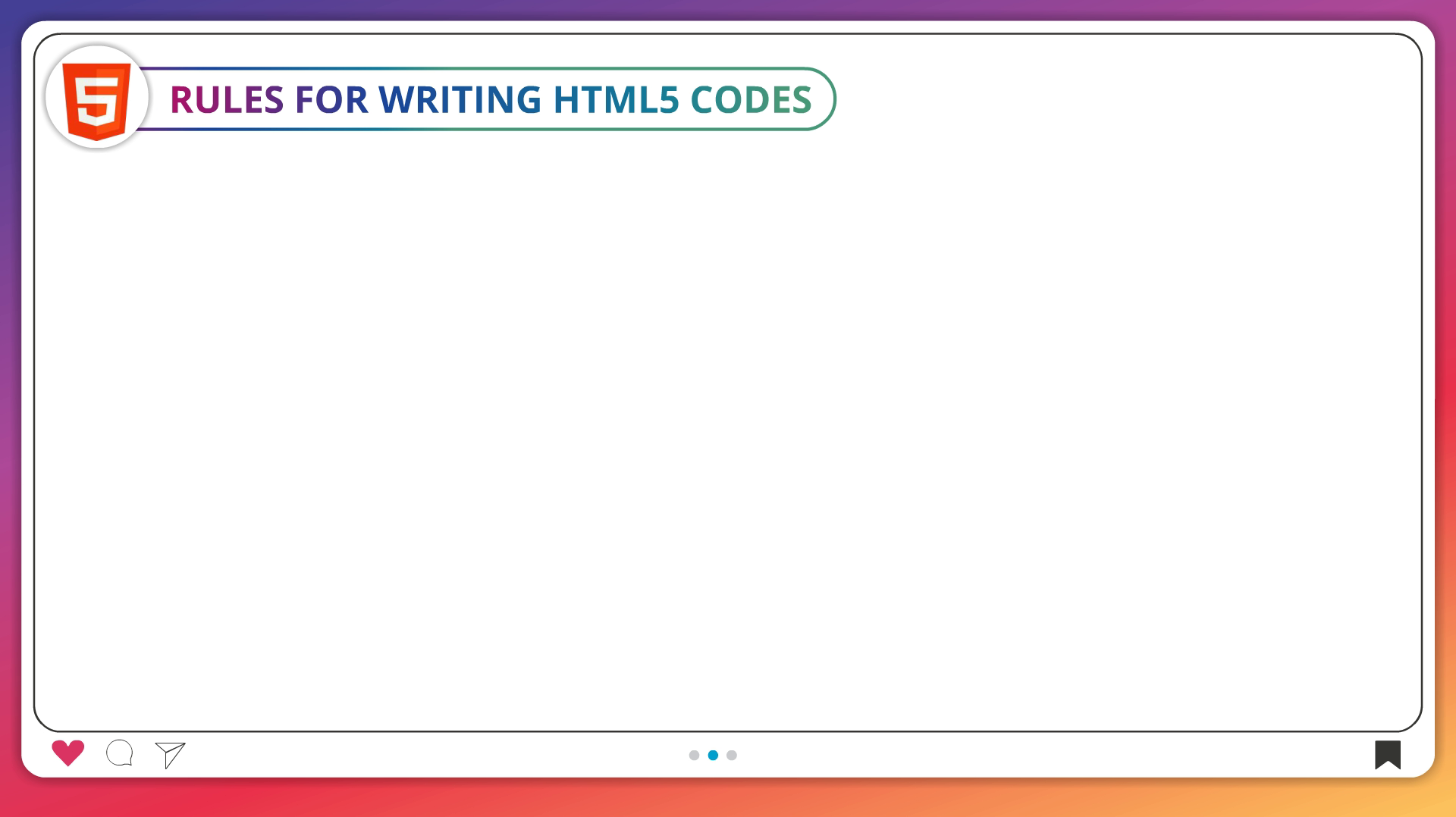
Task: Open comments via speech bubble icon
Action: pos(120,753)
